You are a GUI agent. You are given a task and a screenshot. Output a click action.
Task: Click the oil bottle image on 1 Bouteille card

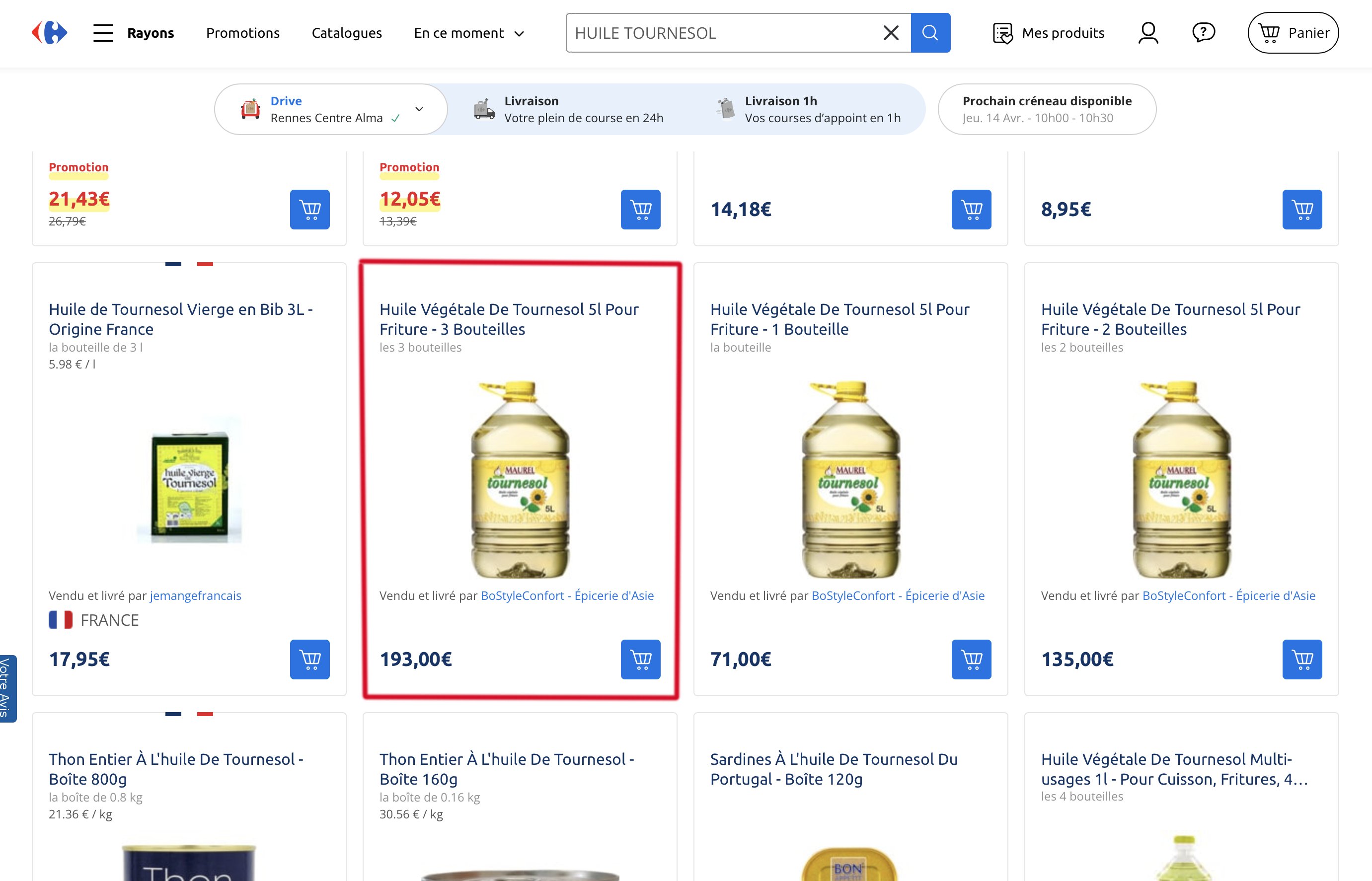pyautogui.click(x=851, y=479)
